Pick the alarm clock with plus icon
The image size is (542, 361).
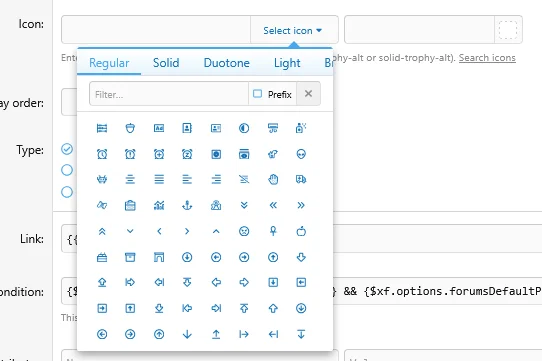[159, 154]
